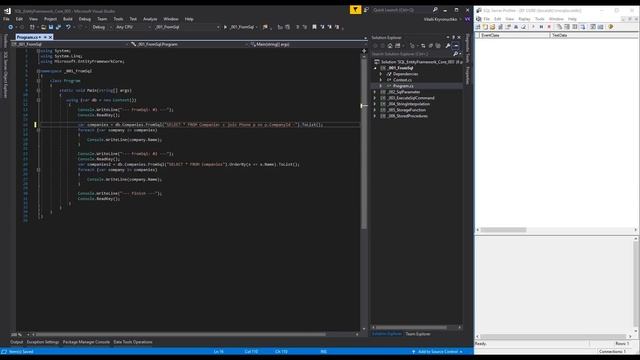Click Add to Source Control in status bar
640x360 pixels.
[437, 352]
